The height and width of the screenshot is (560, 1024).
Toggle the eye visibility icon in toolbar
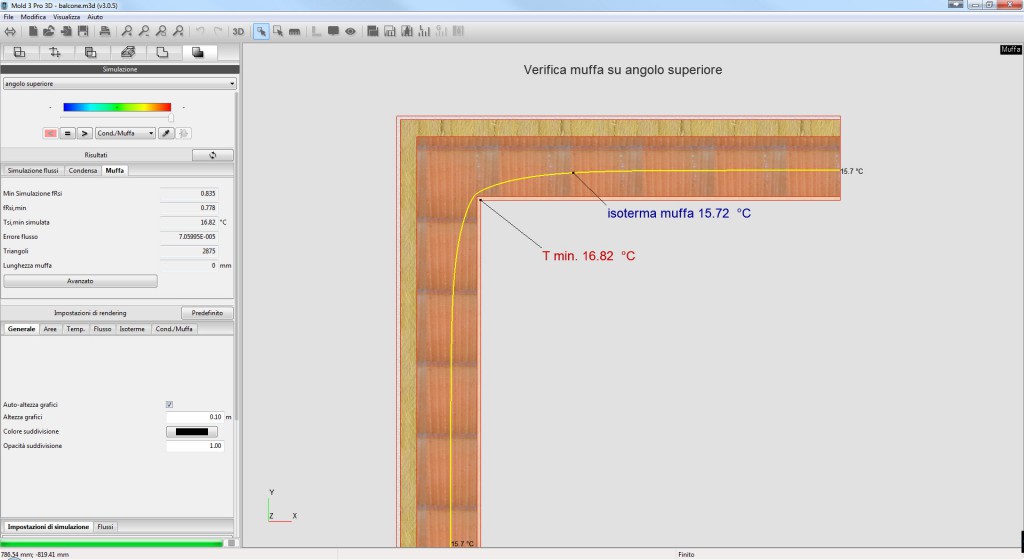350,31
